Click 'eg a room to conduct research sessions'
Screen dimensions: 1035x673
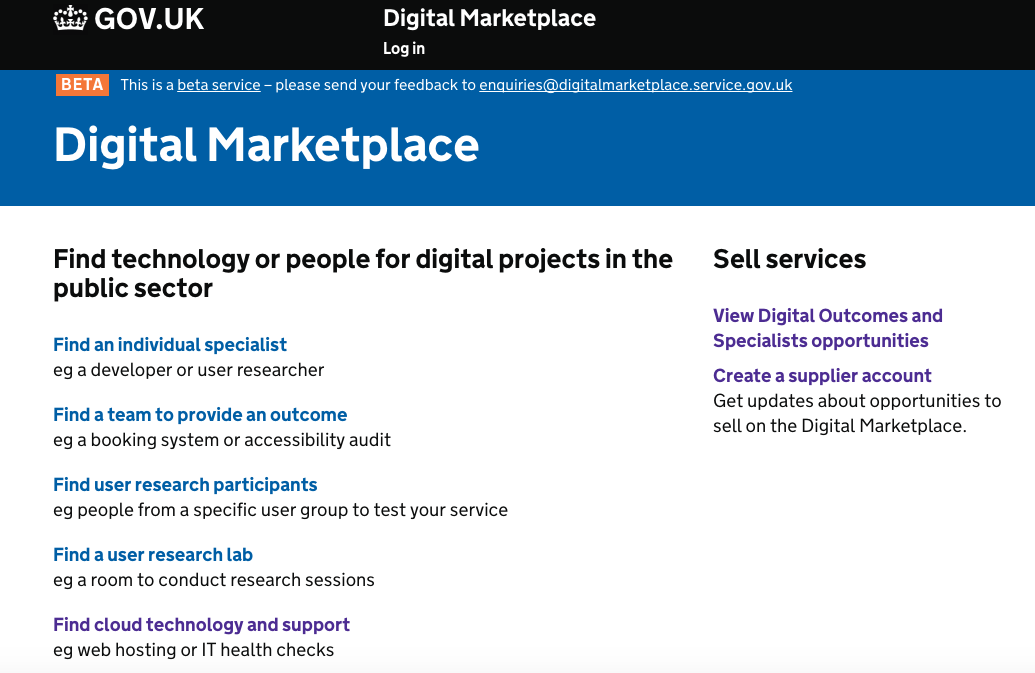coord(214,580)
